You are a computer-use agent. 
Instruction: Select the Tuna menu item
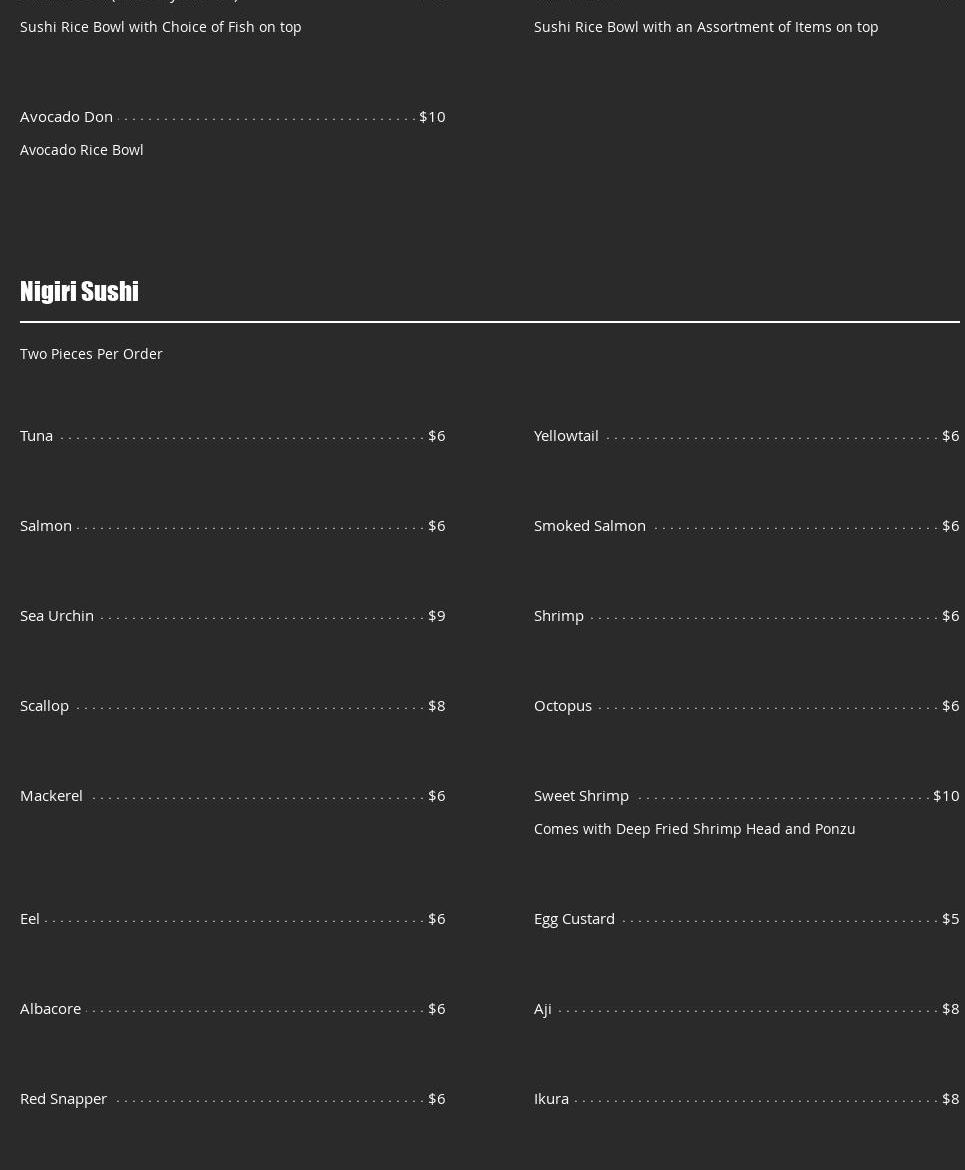coord(37,435)
